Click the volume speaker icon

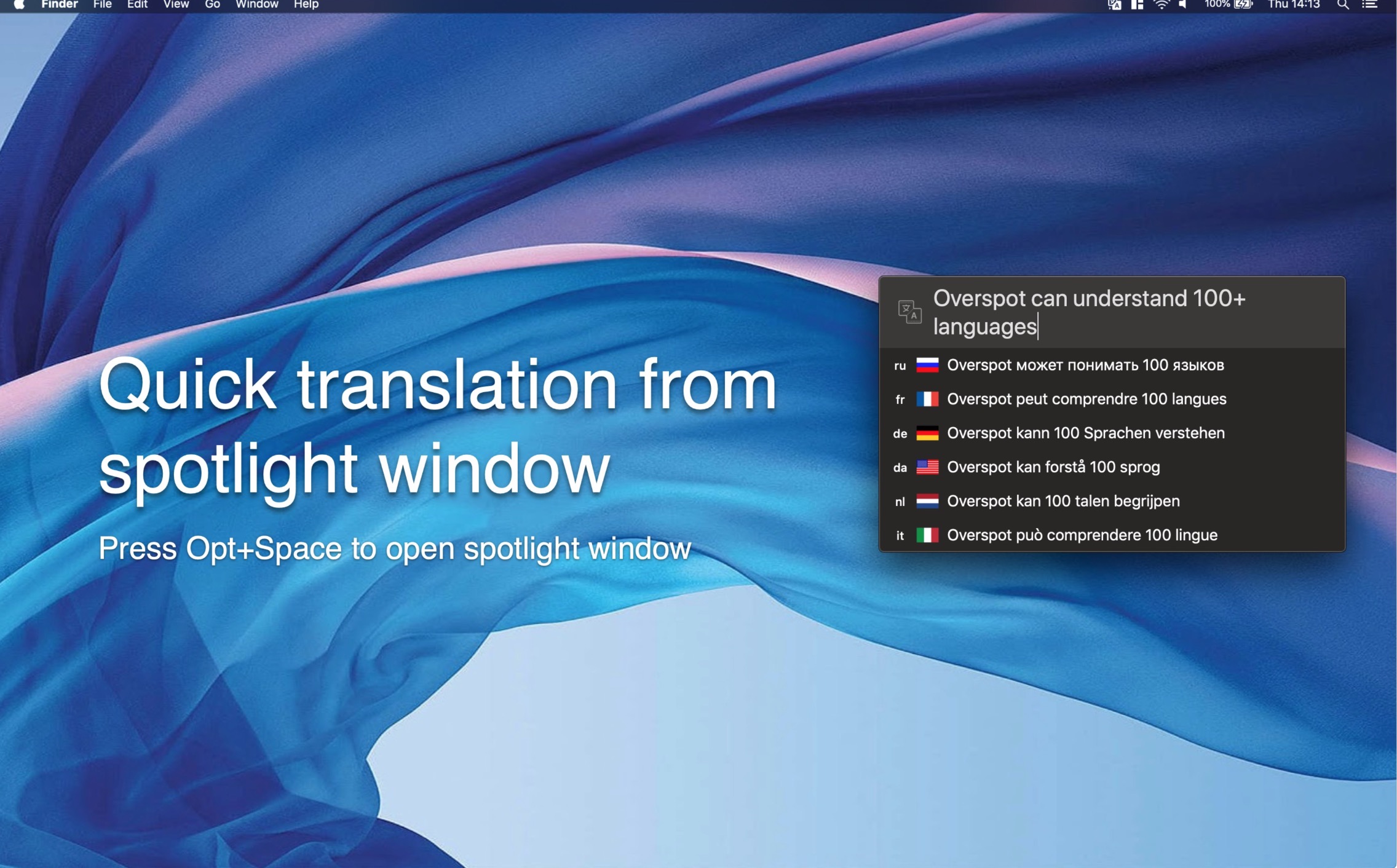click(1182, 5)
